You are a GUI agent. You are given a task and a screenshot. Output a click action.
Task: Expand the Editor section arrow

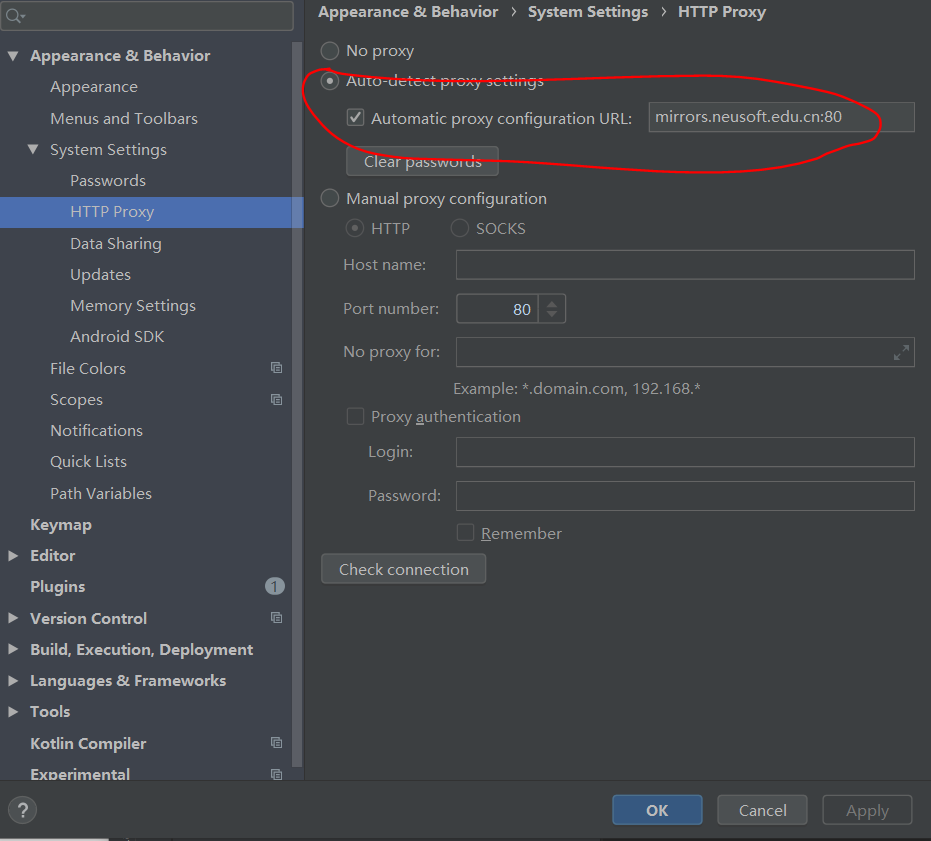pos(12,555)
